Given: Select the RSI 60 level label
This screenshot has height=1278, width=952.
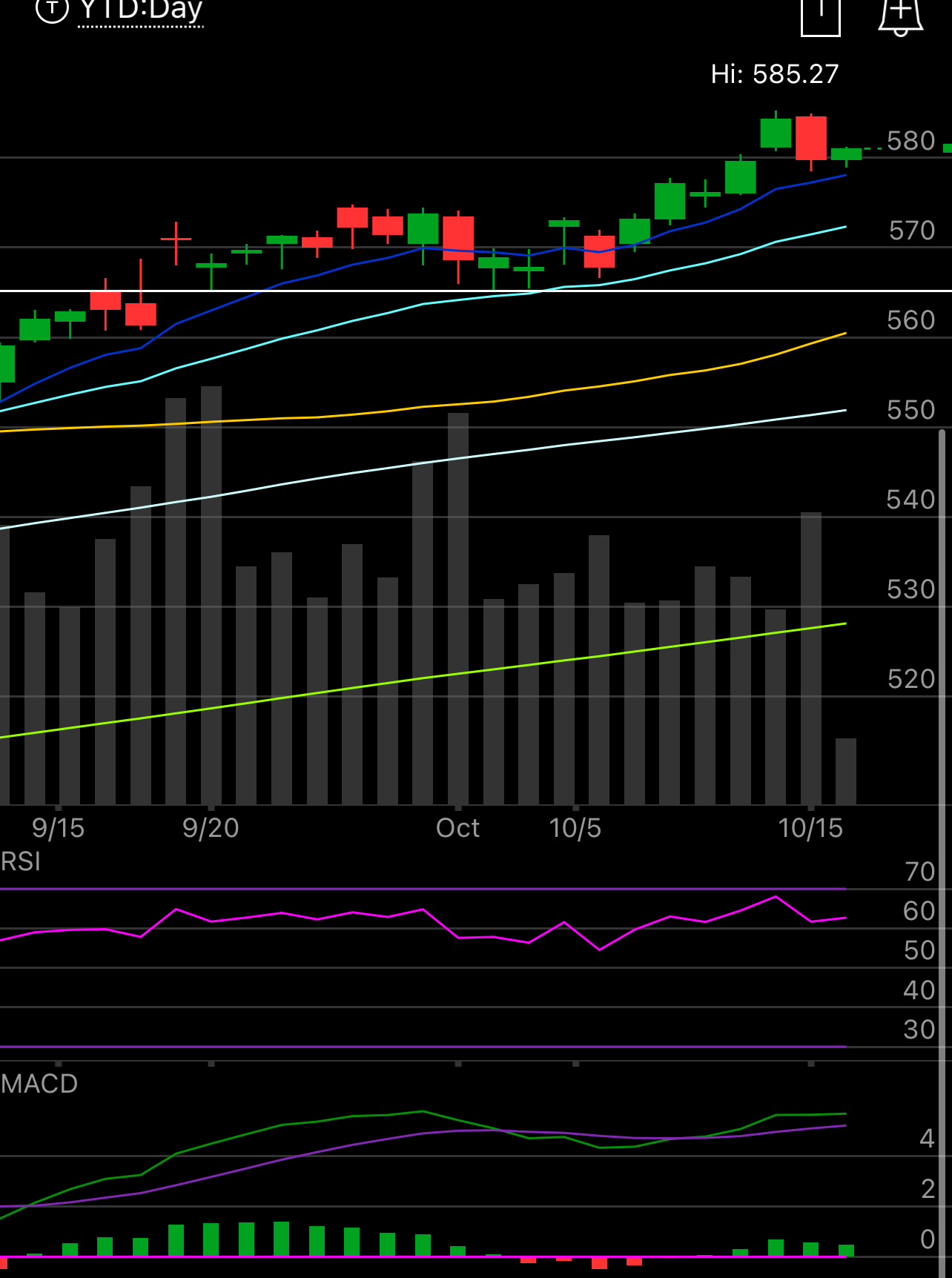Looking at the screenshot, I should pyautogui.click(x=919, y=911).
